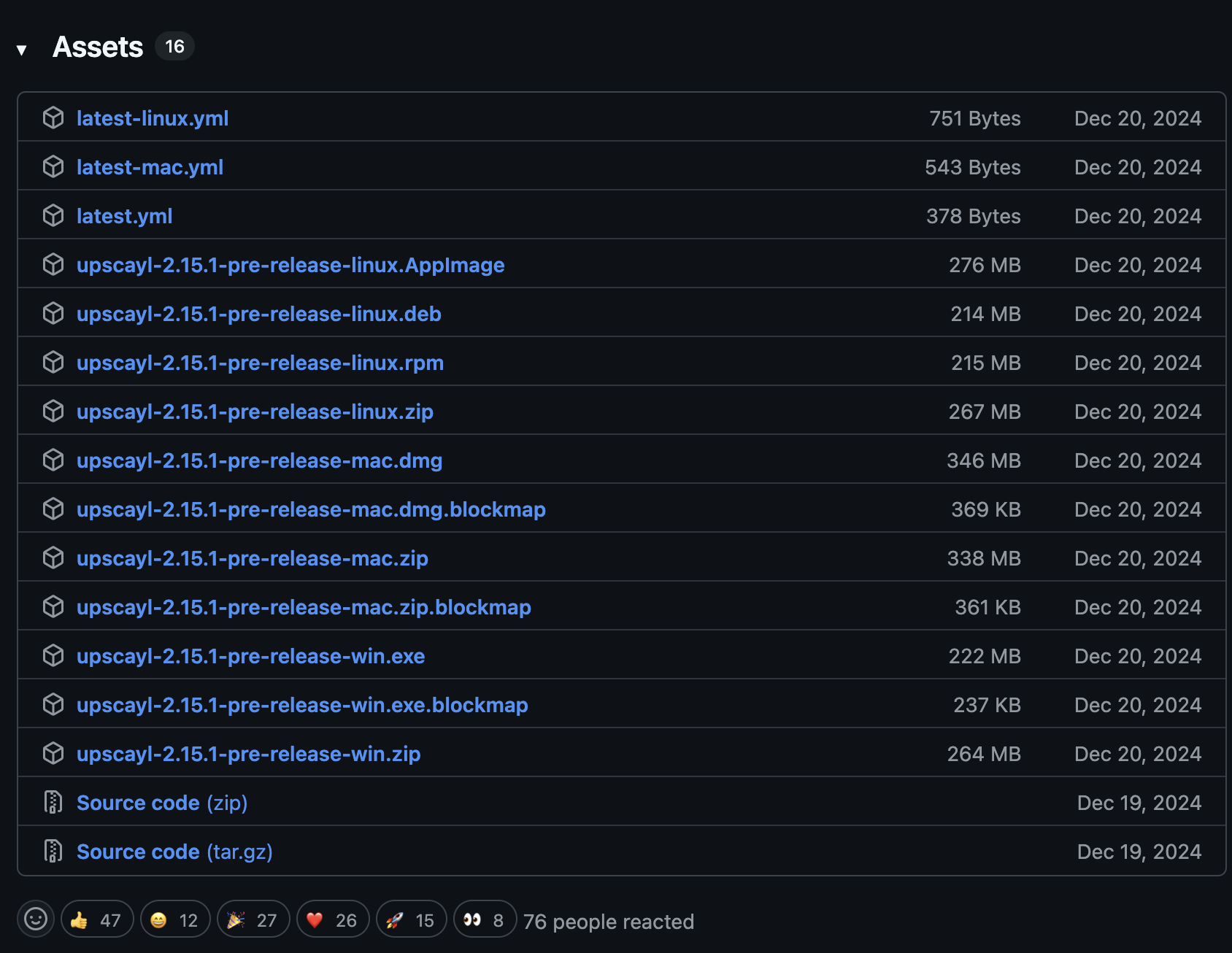This screenshot has width=1232, height=953.
Task: Toggle the party popper reaction with 27
Action: 253,919
